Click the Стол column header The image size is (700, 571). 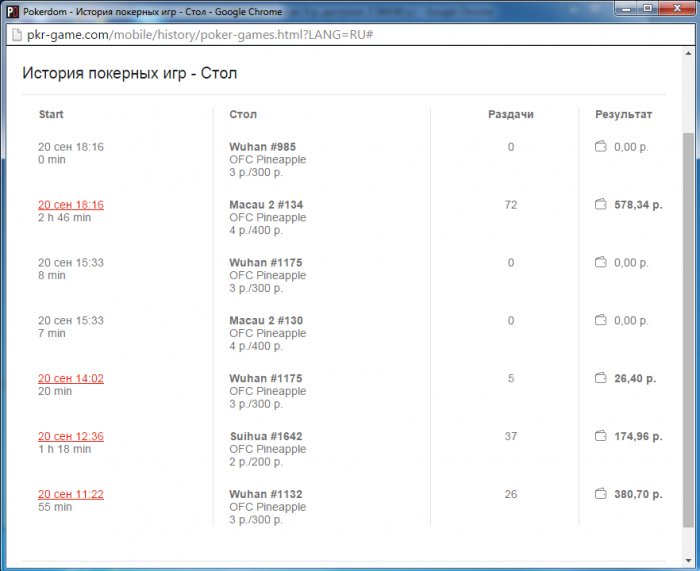243,114
